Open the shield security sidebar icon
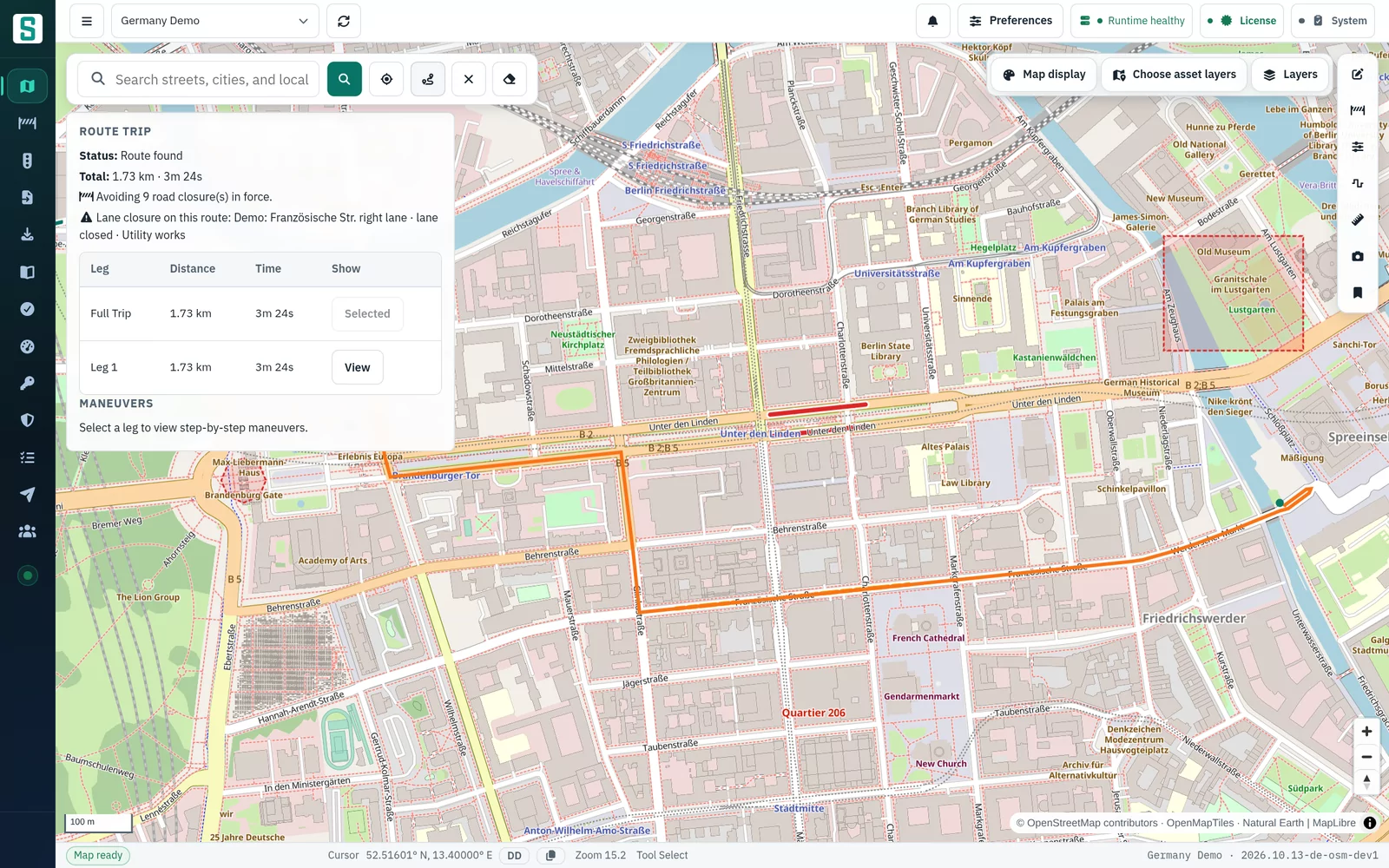Screen dimensions: 1389x868 point(27,420)
